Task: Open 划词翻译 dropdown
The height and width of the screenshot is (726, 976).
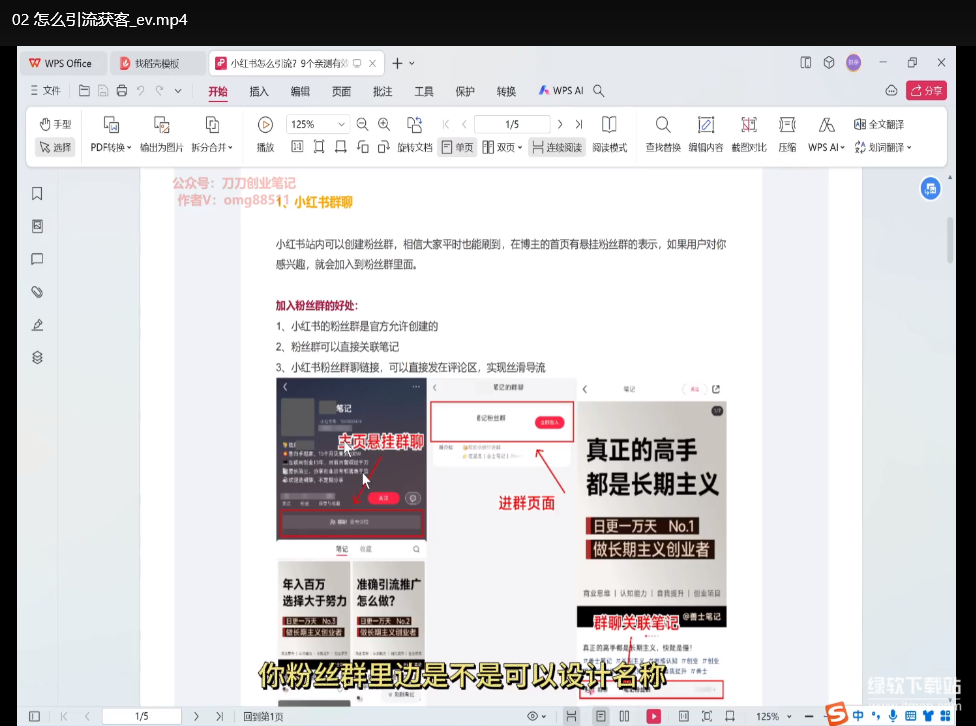Action: tap(883, 147)
